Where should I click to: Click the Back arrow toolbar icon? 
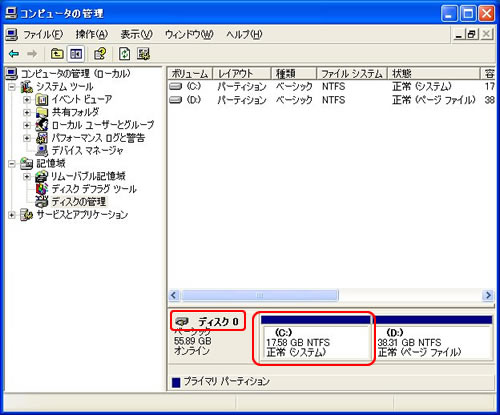point(14,54)
